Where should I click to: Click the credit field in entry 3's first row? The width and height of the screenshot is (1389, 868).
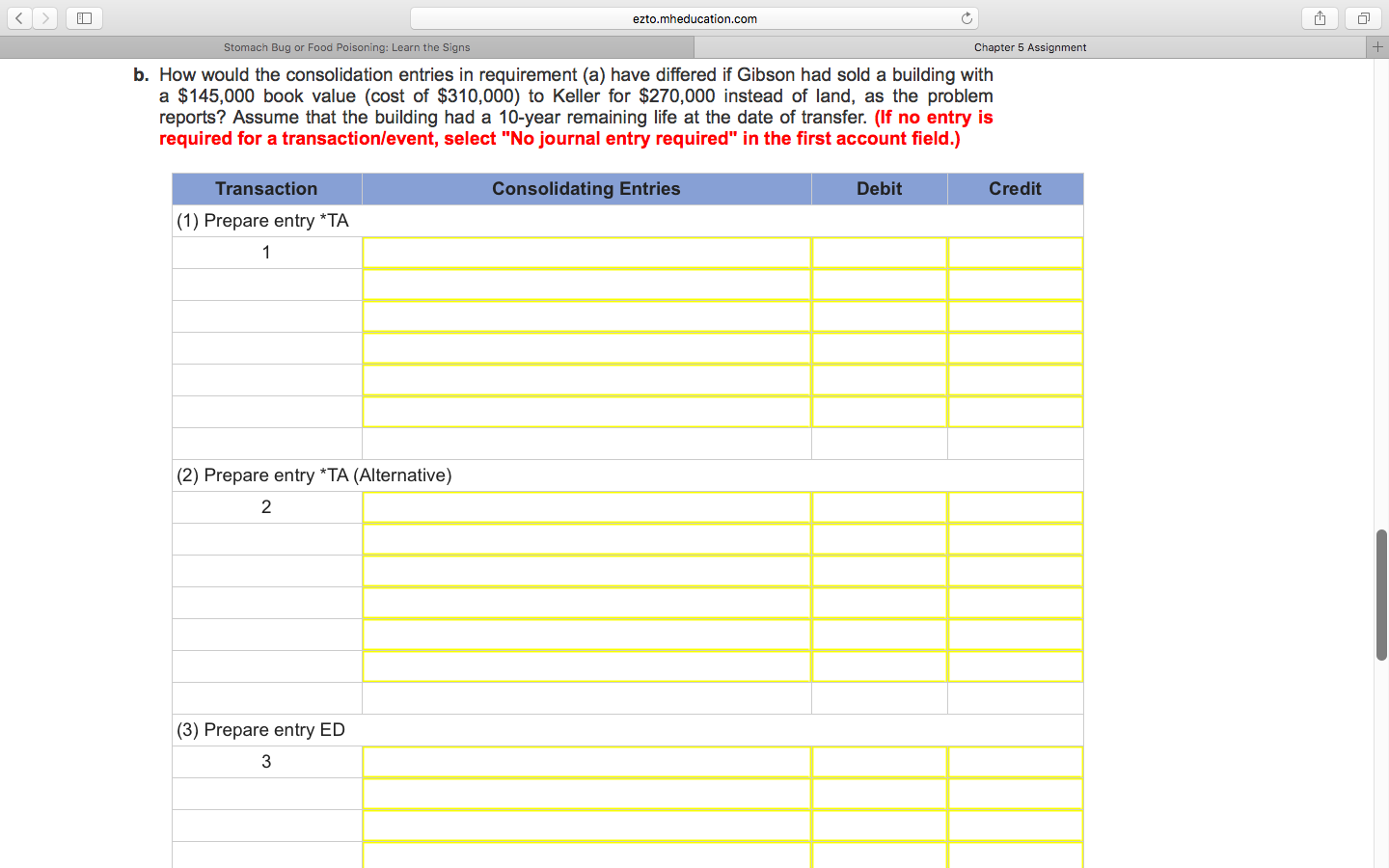coord(1016,762)
